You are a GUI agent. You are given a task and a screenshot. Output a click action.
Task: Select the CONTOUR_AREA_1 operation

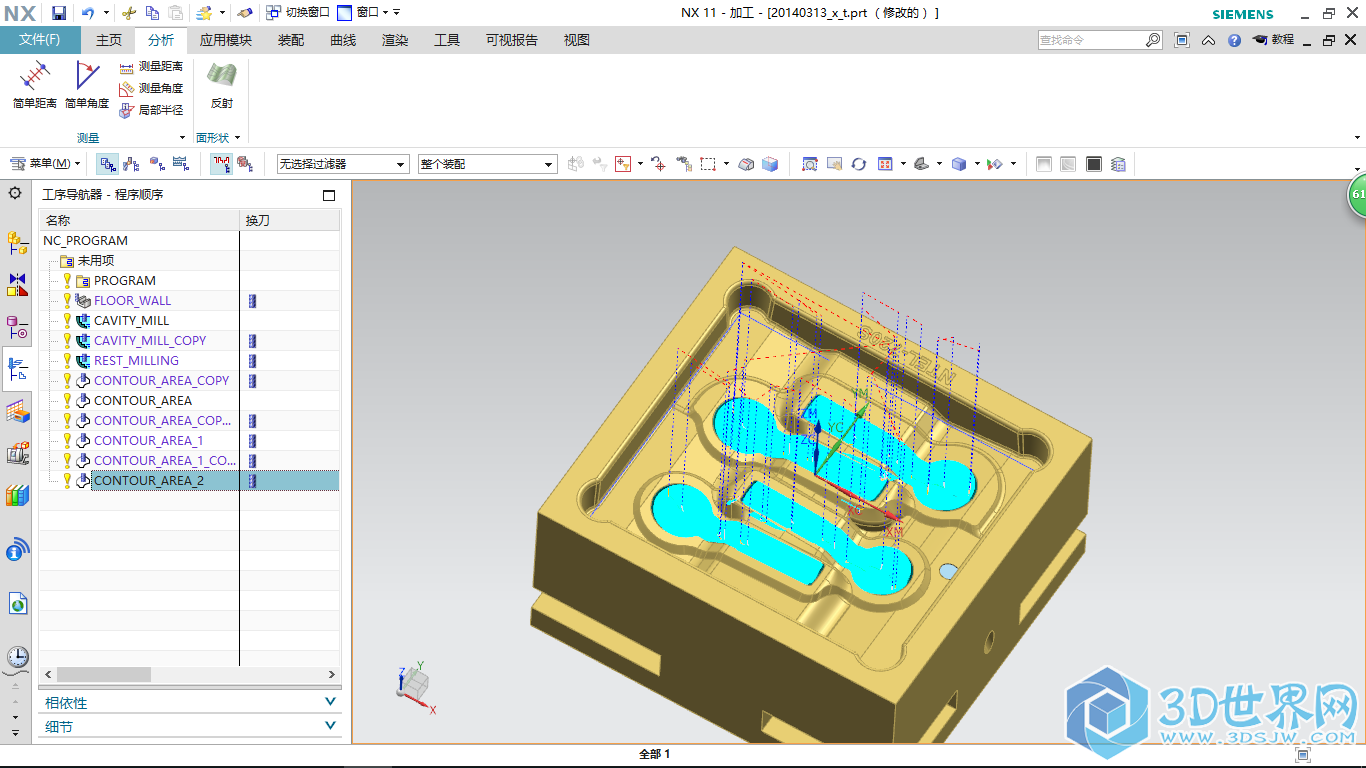tap(148, 440)
